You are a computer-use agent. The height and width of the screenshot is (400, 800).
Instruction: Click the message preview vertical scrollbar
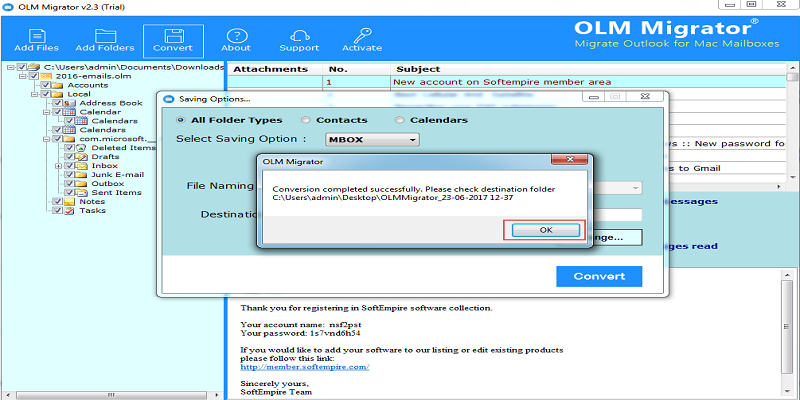(x=786, y=333)
